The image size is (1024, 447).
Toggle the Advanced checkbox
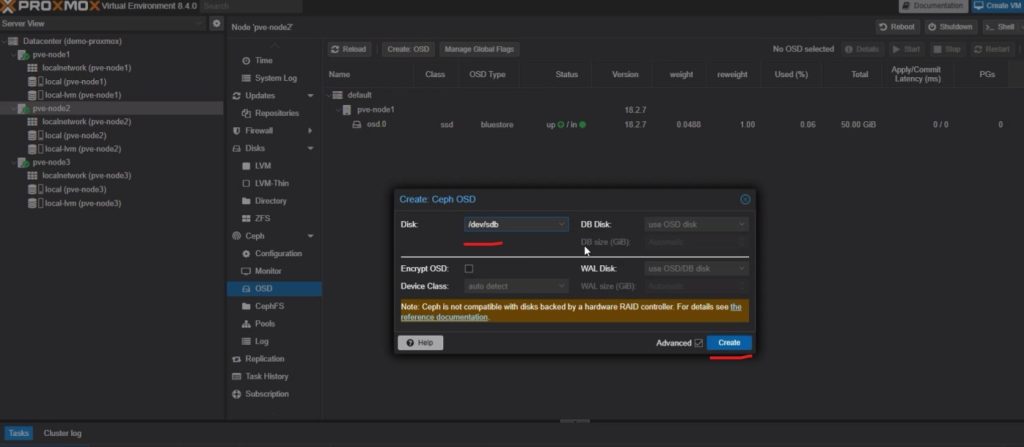[x=699, y=343]
